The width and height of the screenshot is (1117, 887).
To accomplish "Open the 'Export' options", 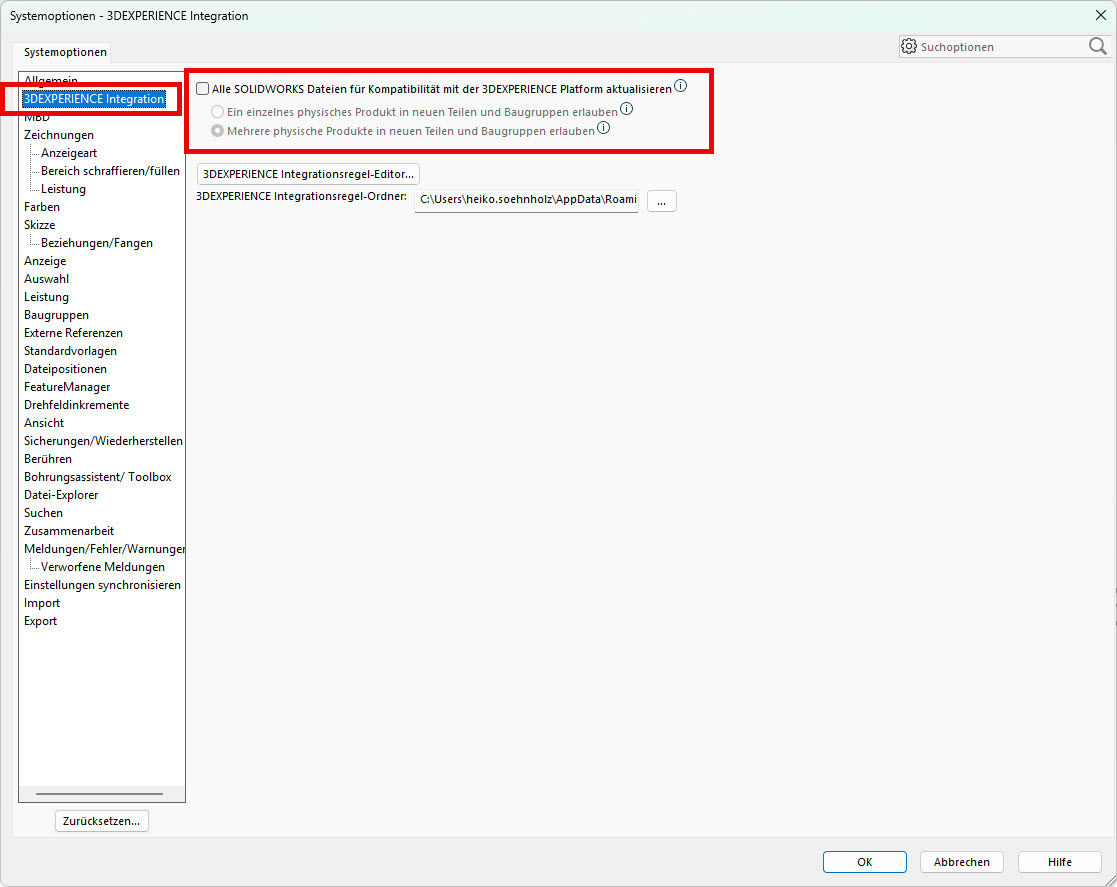I will 40,621.
